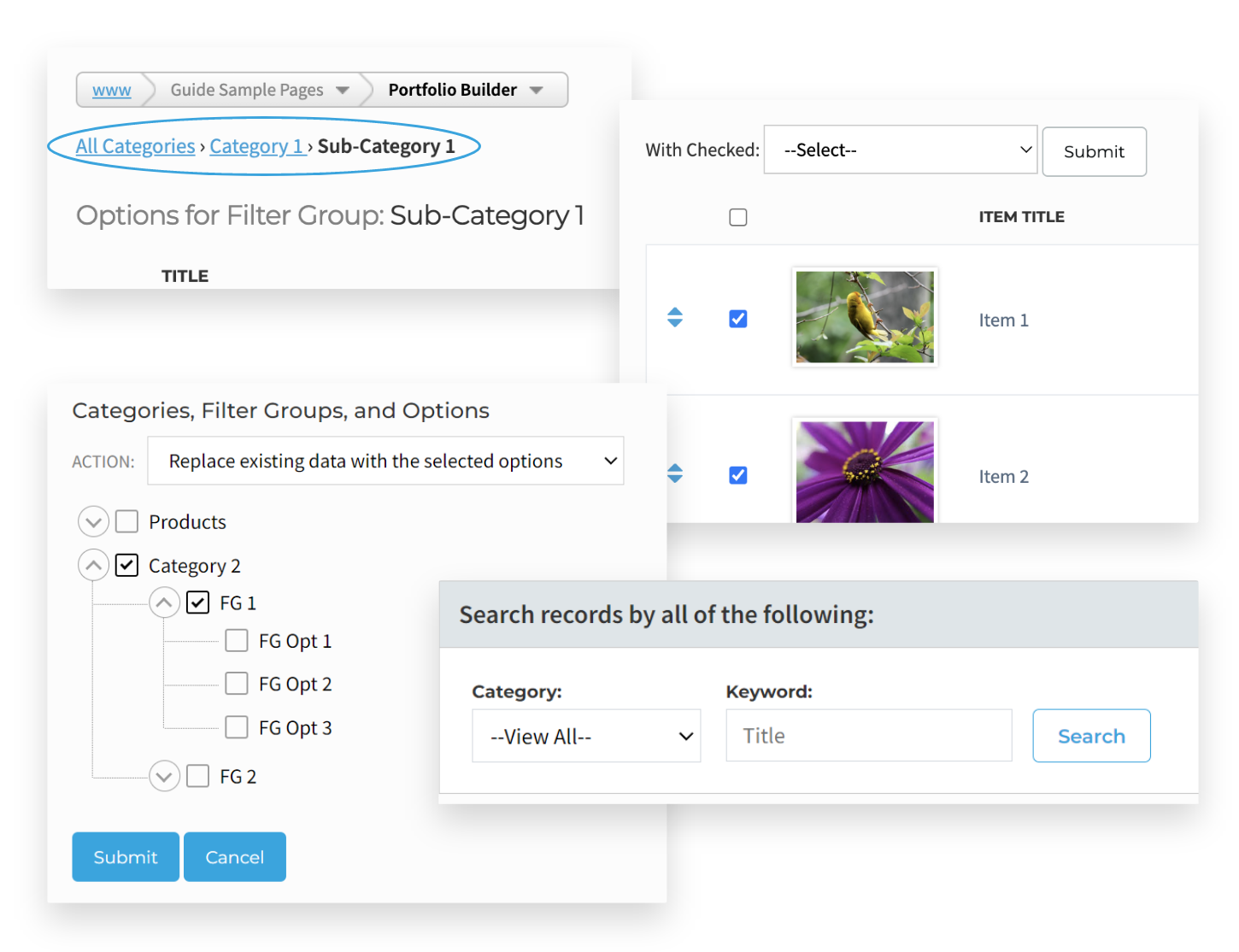Open the Guide Sample Pages breadcrumb arrow
Viewport: 1239px width, 952px height.
tap(343, 89)
